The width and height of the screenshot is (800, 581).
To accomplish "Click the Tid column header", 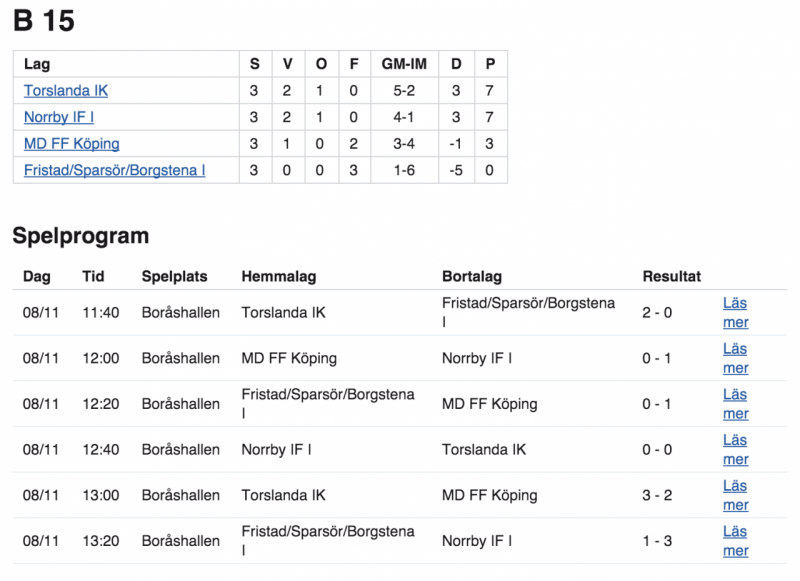I will point(93,276).
